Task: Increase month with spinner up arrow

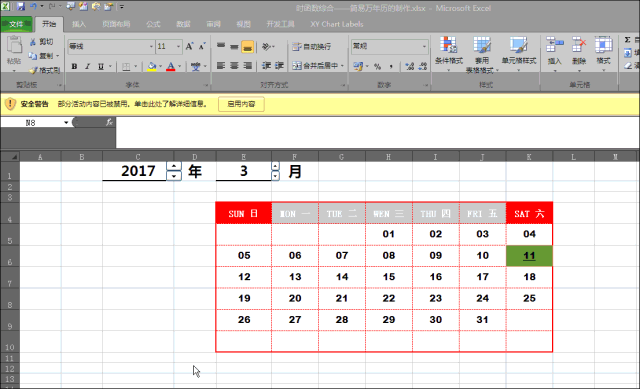Action: [276, 166]
